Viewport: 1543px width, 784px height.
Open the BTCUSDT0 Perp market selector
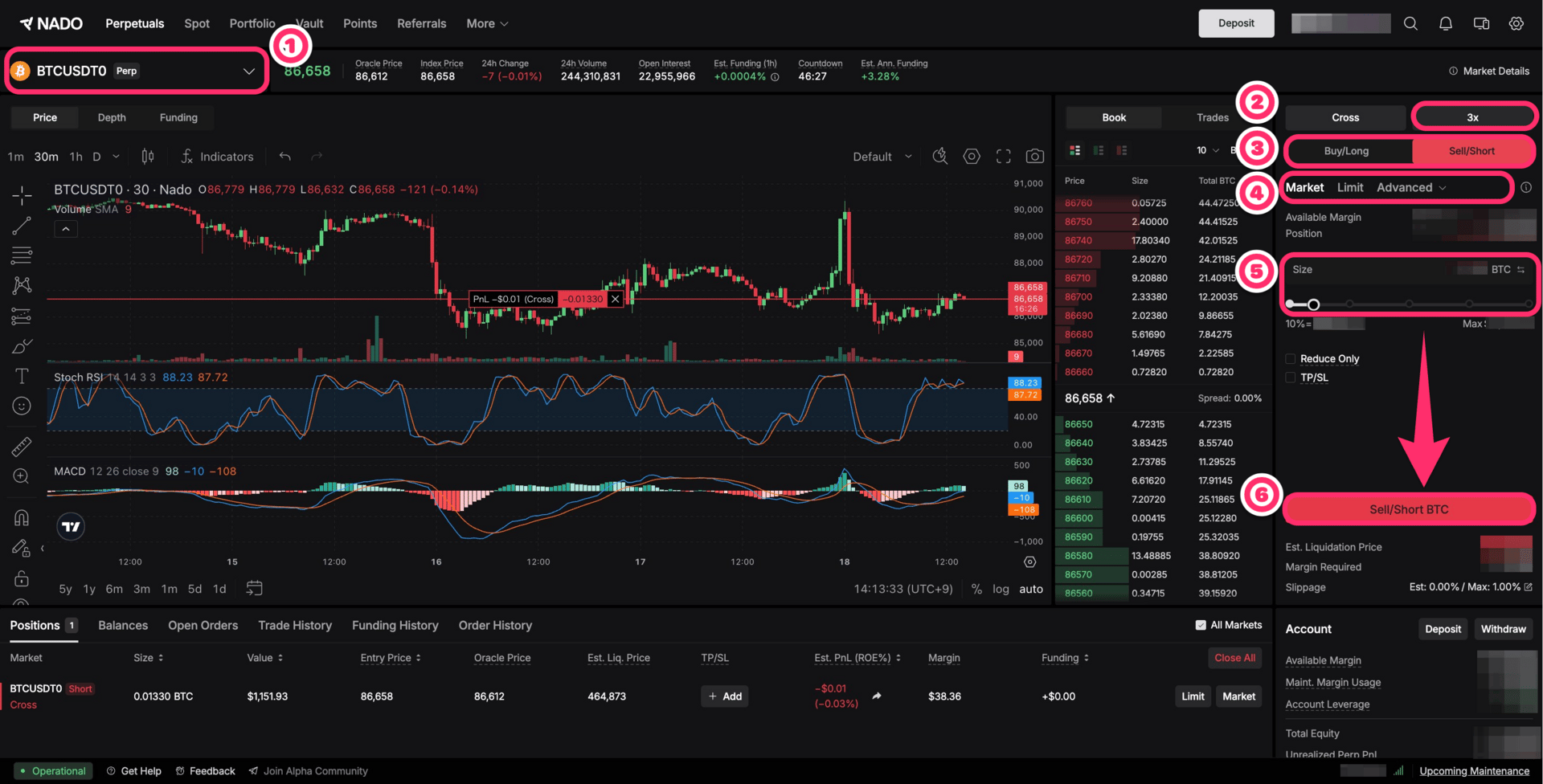coord(136,71)
